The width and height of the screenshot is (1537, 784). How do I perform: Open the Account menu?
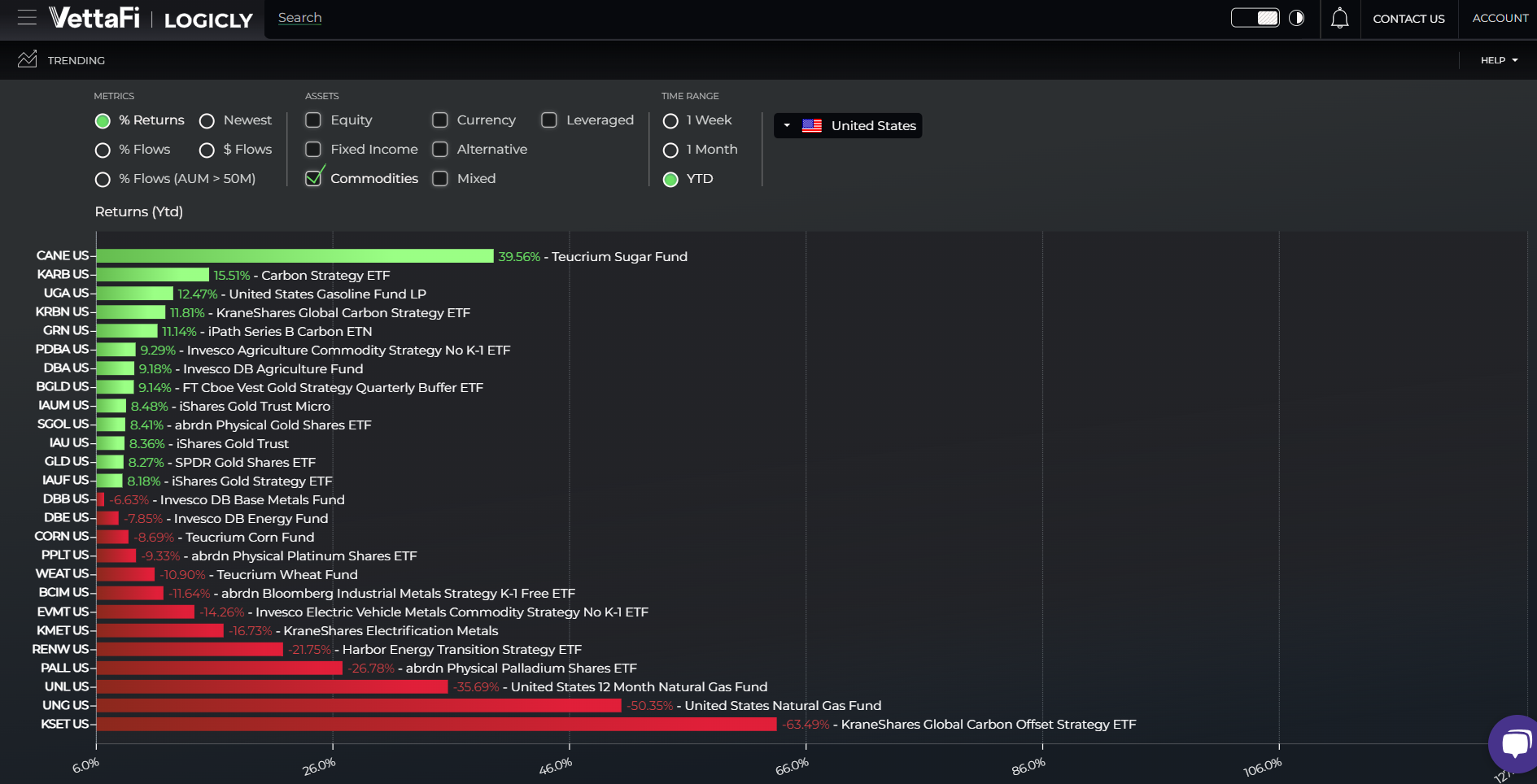1500,18
